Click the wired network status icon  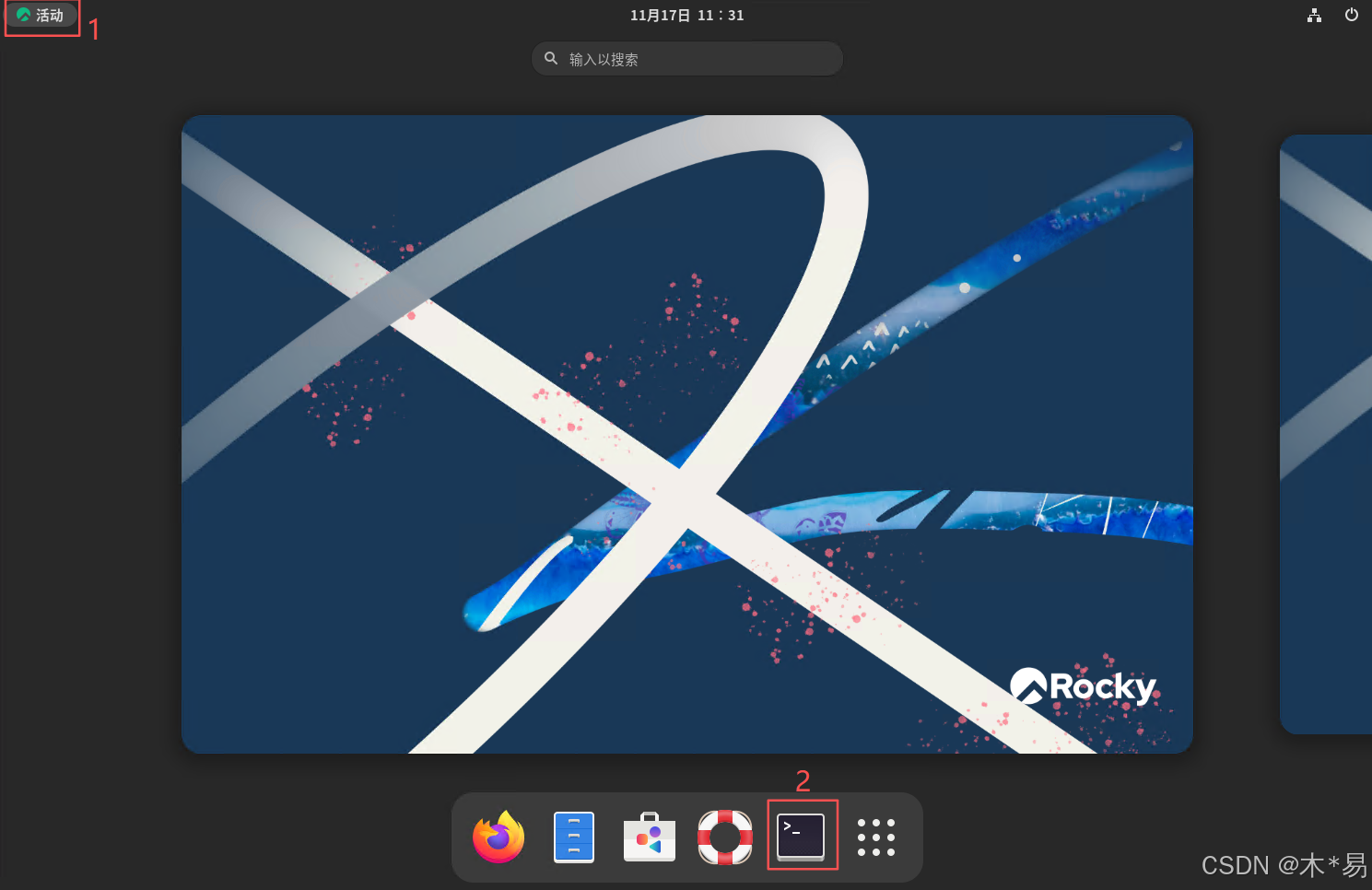coord(1315,16)
